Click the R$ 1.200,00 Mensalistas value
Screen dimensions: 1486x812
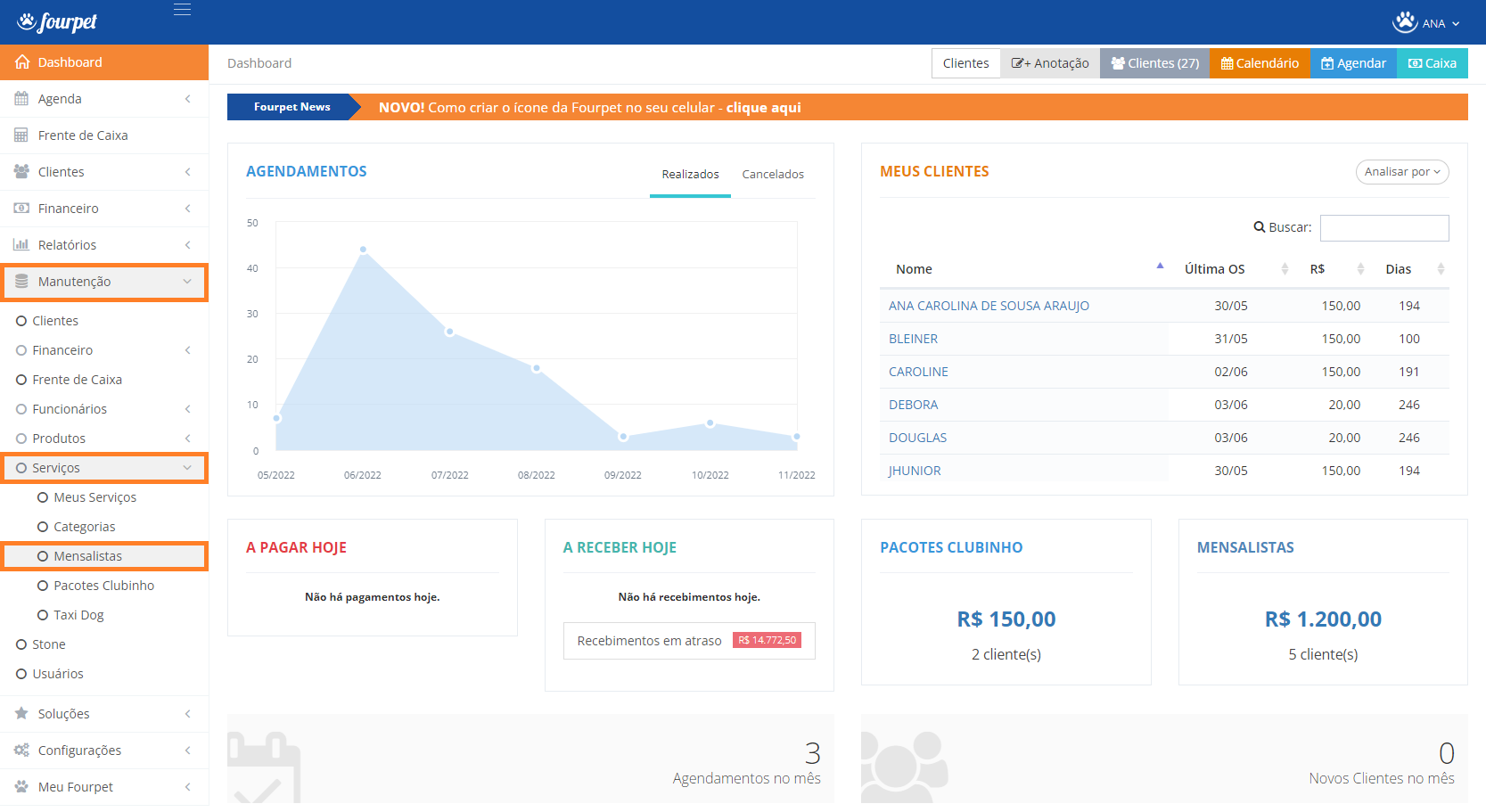tap(1323, 619)
